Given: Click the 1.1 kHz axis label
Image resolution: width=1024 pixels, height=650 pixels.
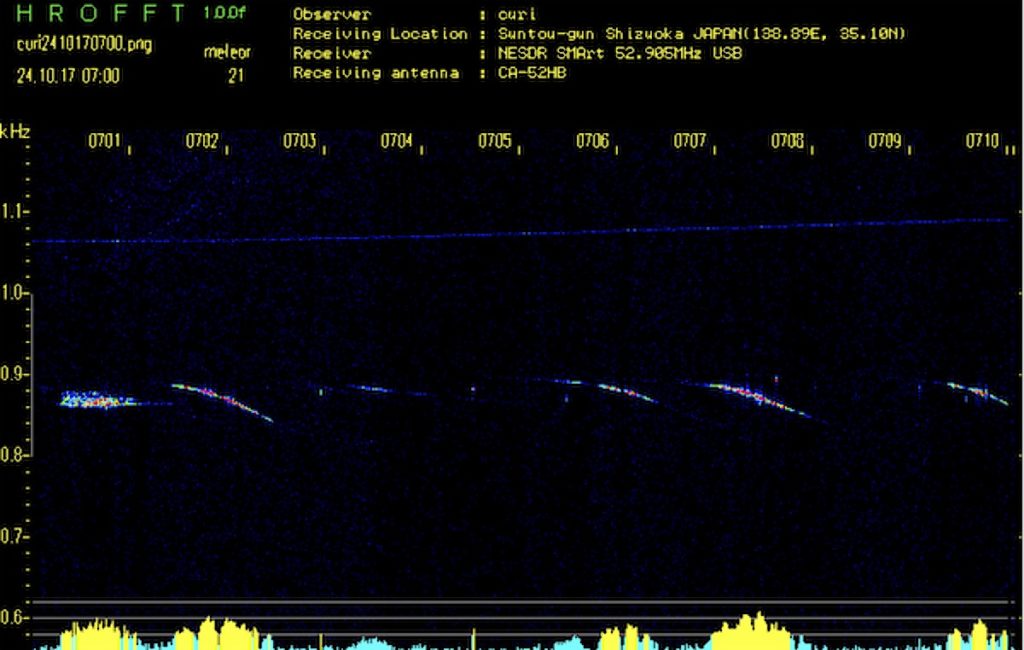Looking at the screenshot, I should 14,212.
